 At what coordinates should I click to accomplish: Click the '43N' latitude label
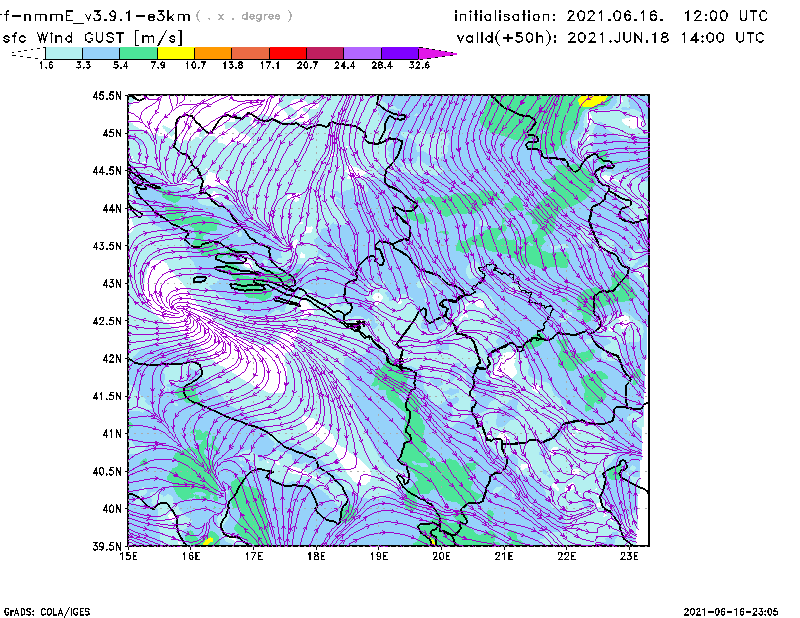(x=112, y=283)
